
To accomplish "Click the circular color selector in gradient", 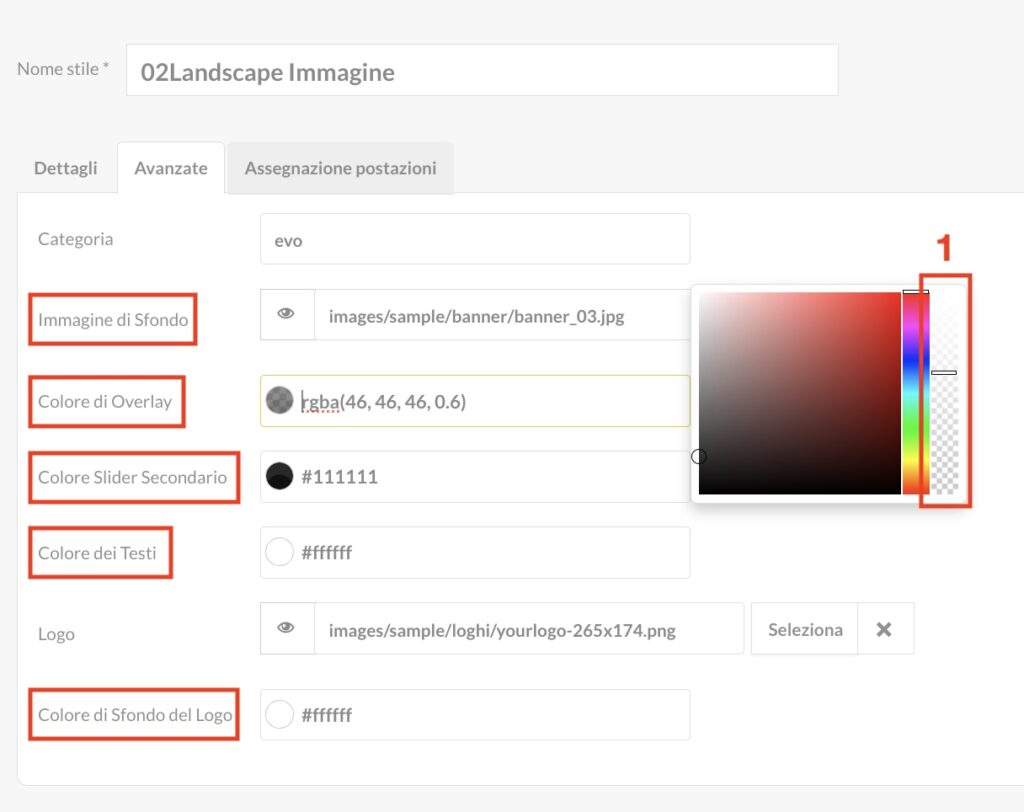I will click(x=699, y=457).
